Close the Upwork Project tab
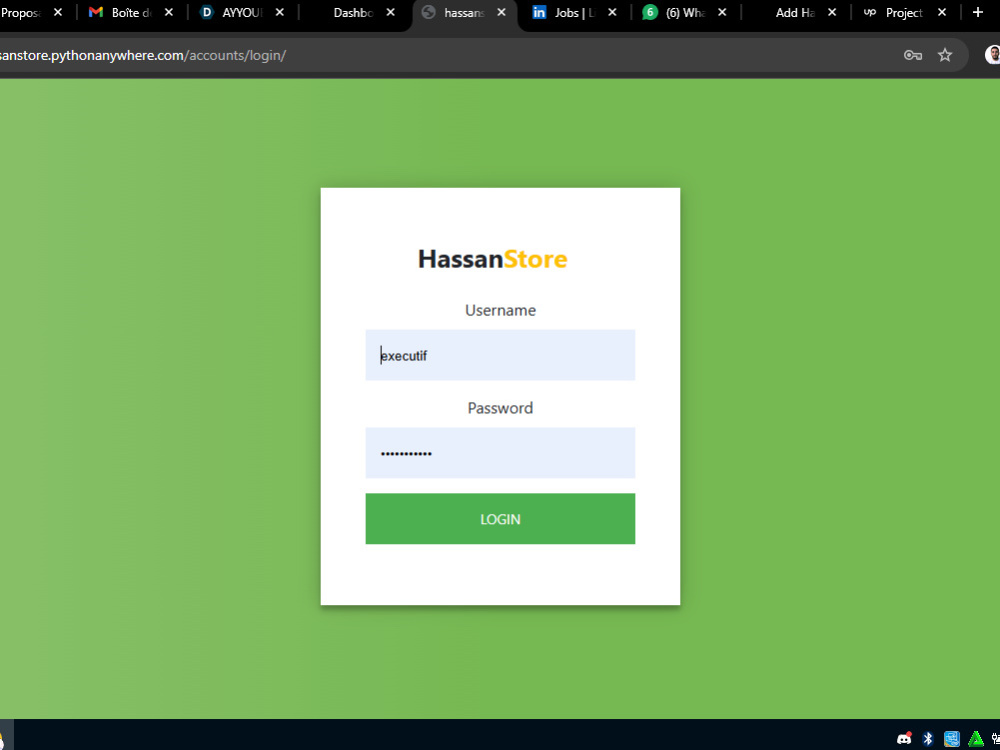The height and width of the screenshot is (750, 1000). (941, 12)
